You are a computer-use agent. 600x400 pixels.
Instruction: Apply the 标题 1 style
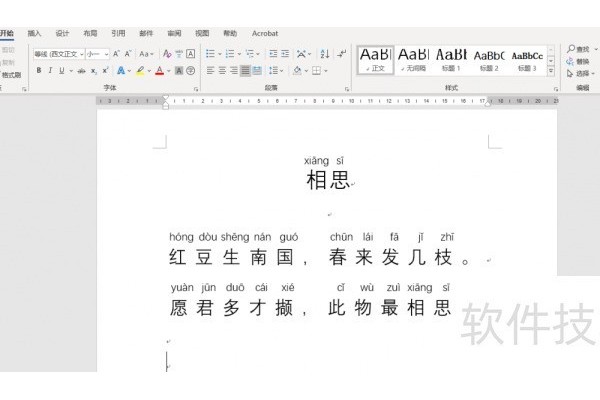click(451, 60)
